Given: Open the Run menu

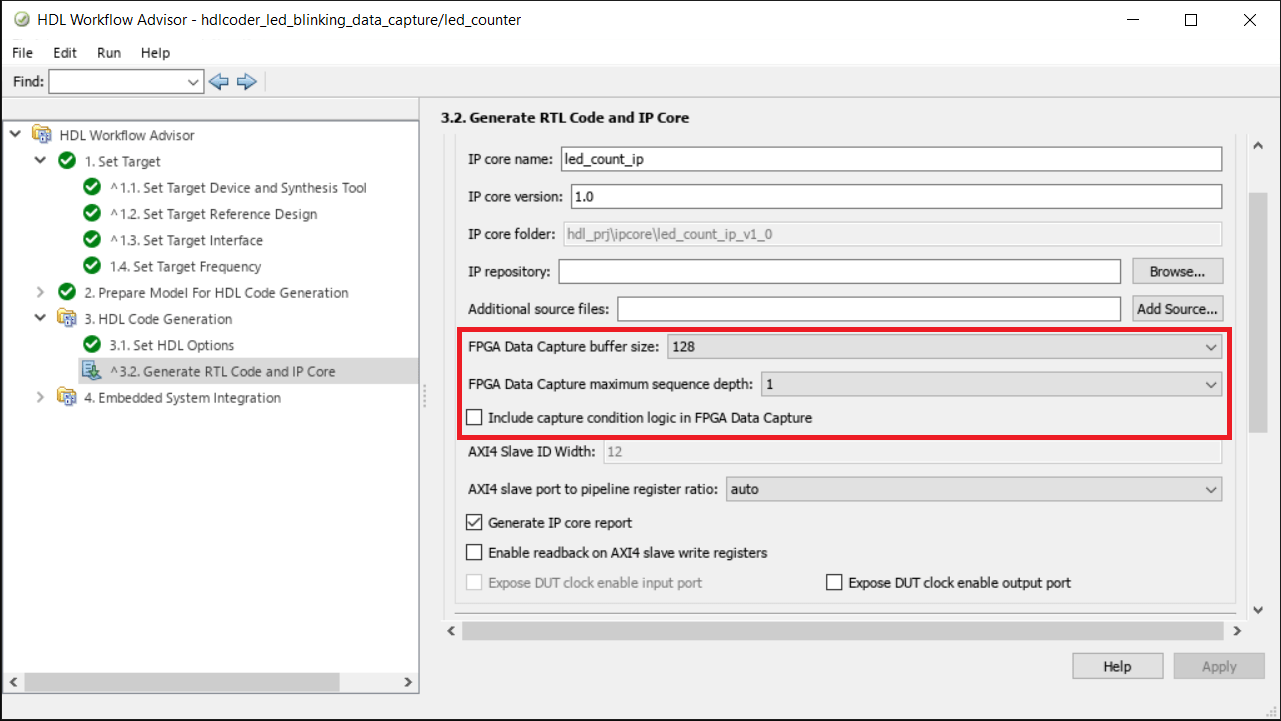Looking at the screenshot, I should [x=109, y=53].
